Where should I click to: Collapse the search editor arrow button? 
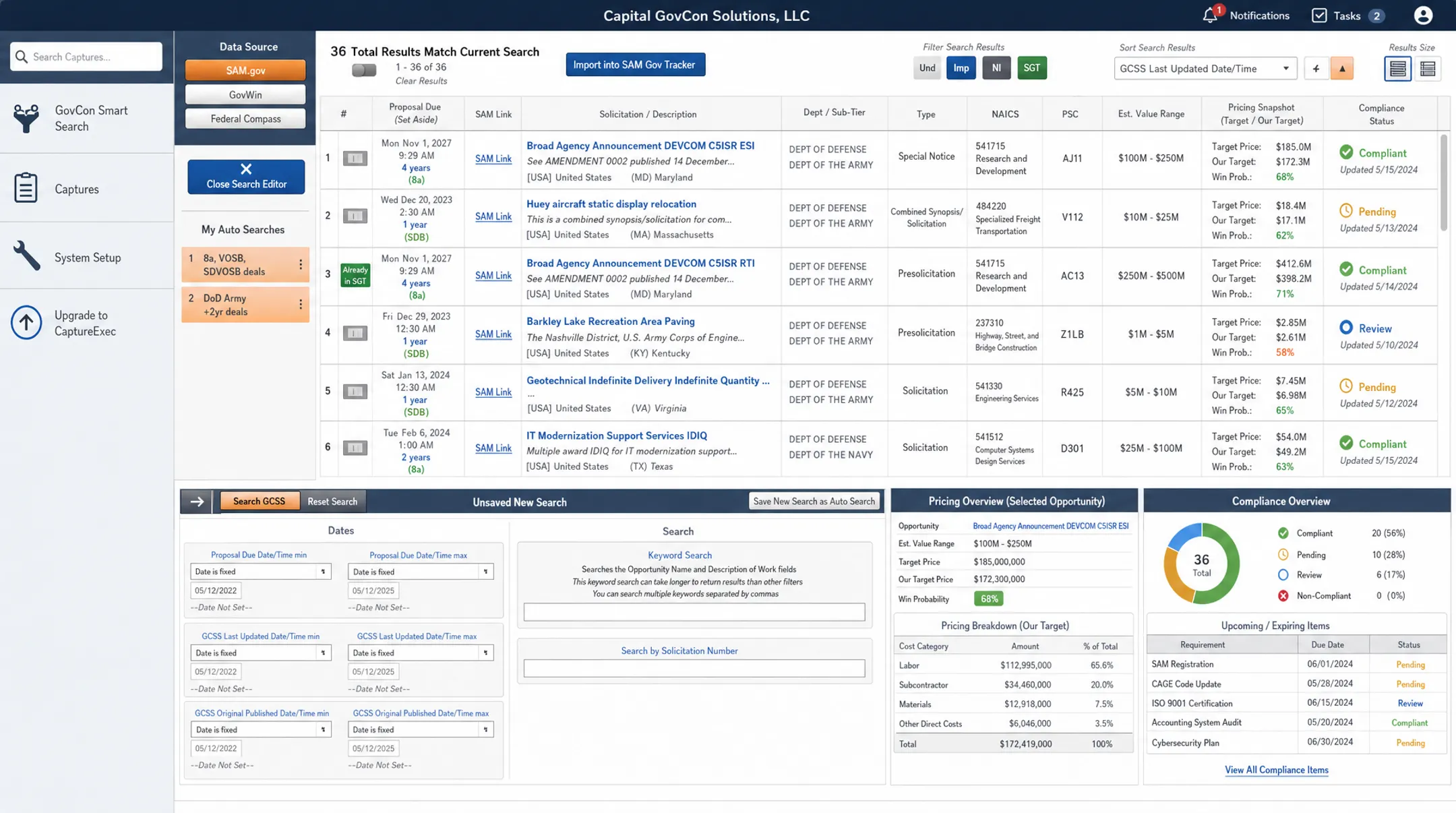tap(197, 502)
